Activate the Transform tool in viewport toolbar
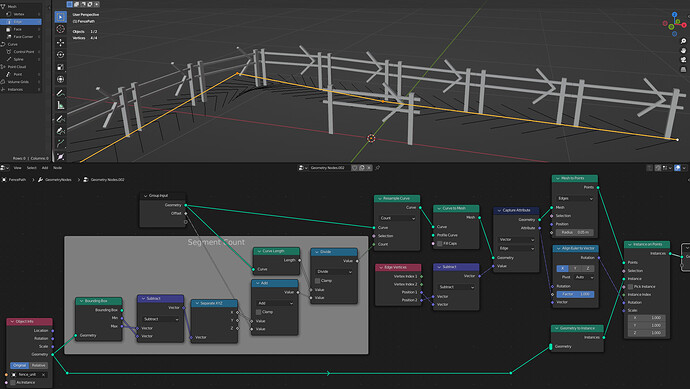690x389 pixels. [60, 80]
